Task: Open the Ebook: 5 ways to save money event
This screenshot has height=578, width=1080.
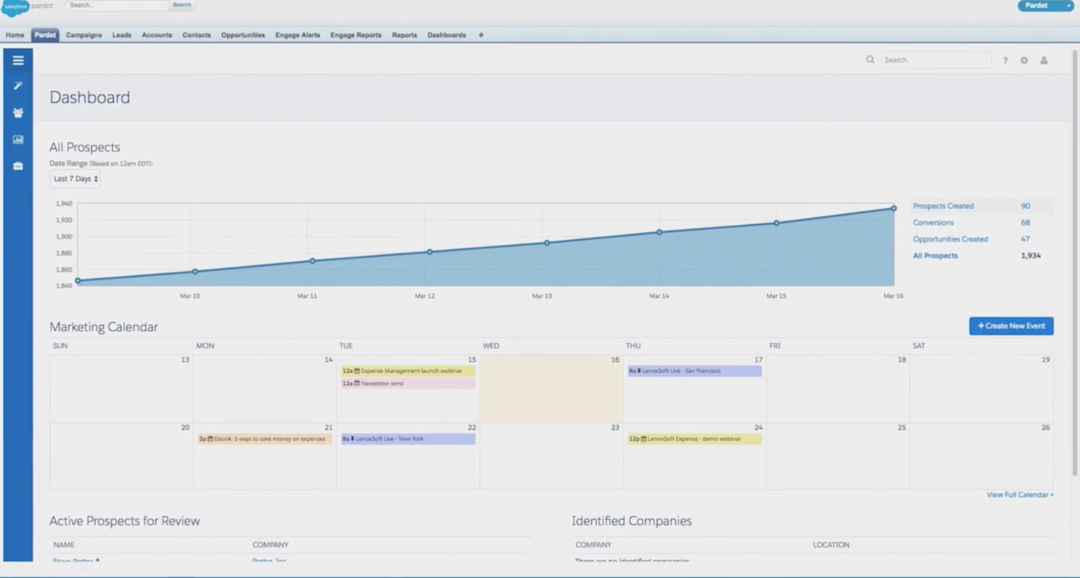Action: tap(264, 439)
